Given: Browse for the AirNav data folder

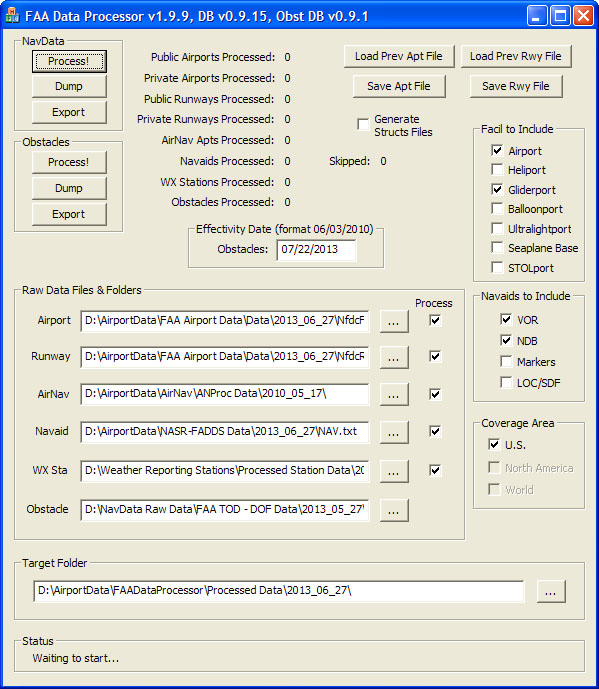Looking at the screenshot, I should click(394, 395).
